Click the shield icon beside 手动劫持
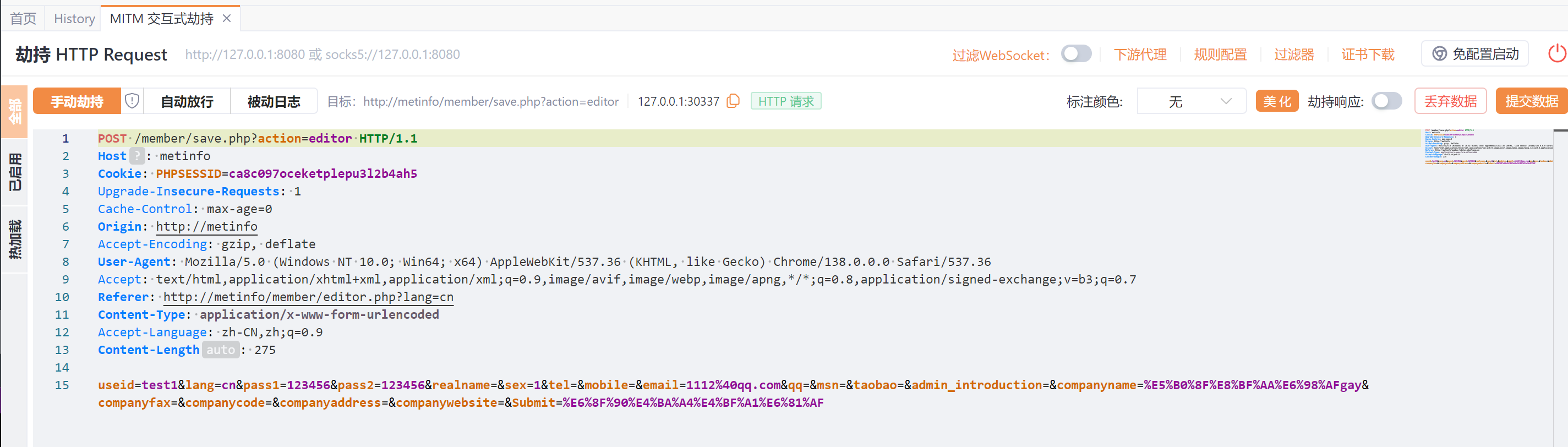The width and height of the screenshot is (1568, 447). (x=132, y=101)
